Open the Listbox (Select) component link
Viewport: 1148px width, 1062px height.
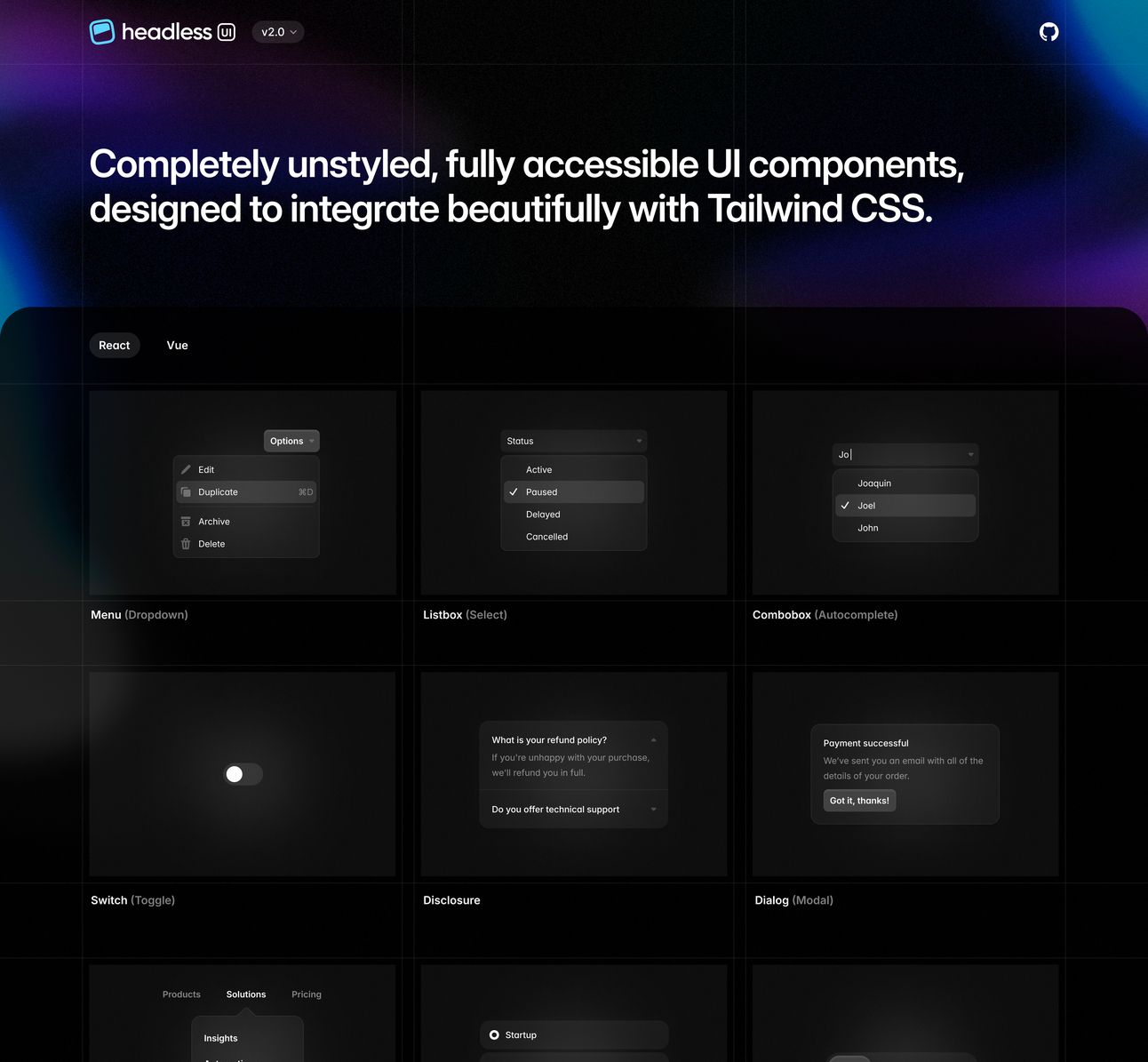(x=465, y=614)
